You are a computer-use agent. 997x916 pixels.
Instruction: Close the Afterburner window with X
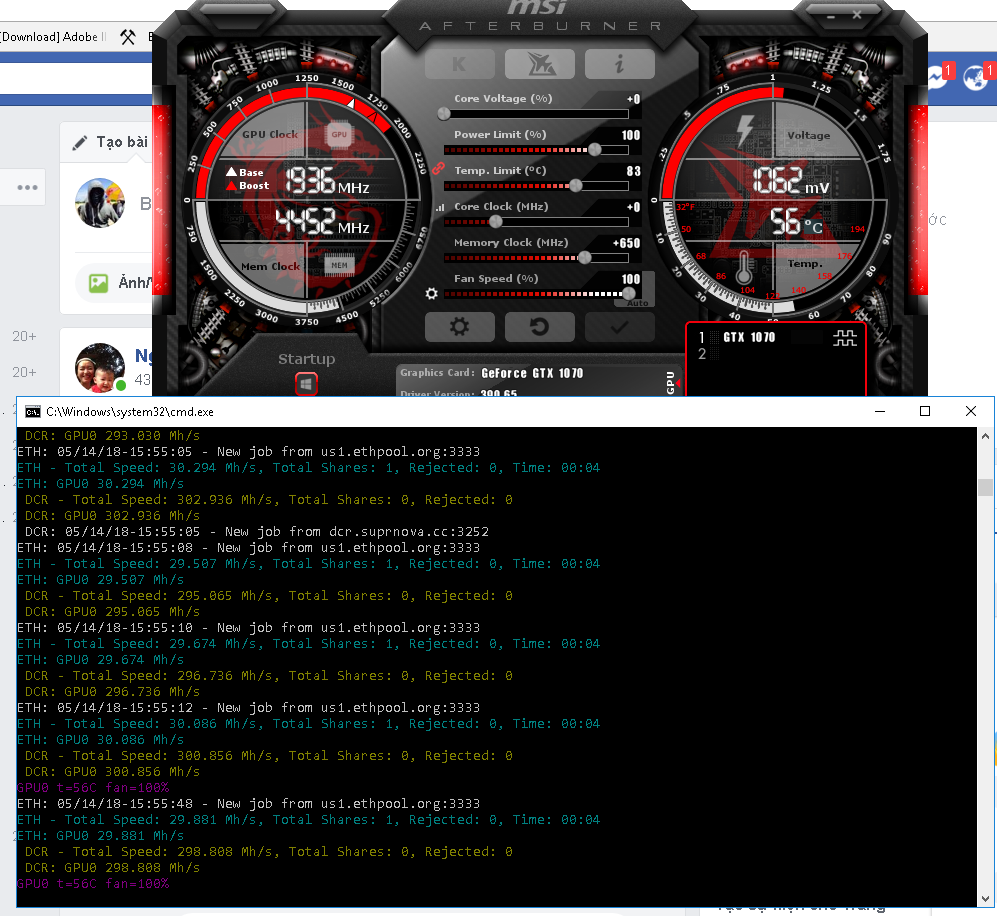pyautogui.click(x=856, y=15)
